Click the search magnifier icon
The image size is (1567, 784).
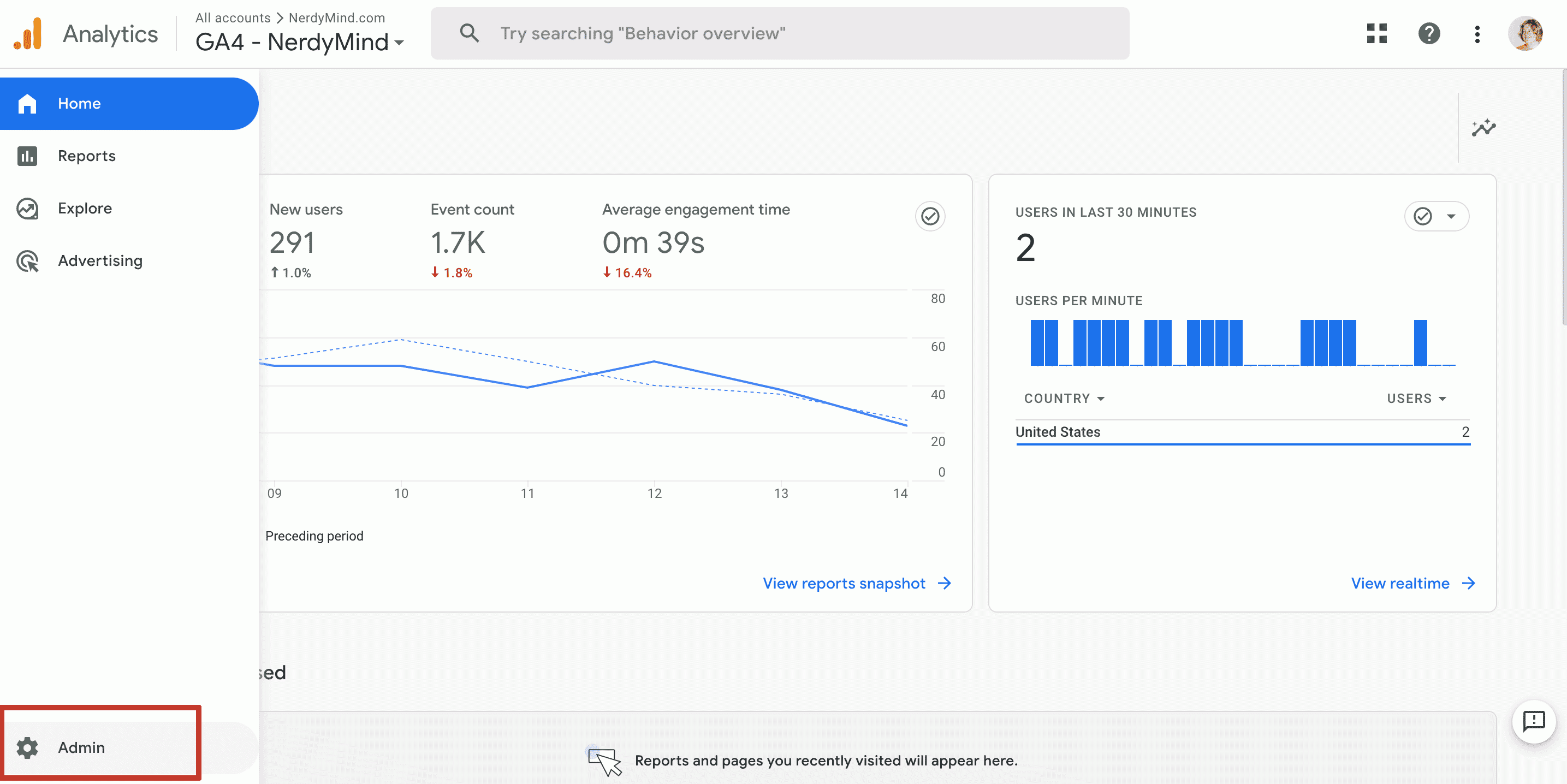click(x=469, y=33)
